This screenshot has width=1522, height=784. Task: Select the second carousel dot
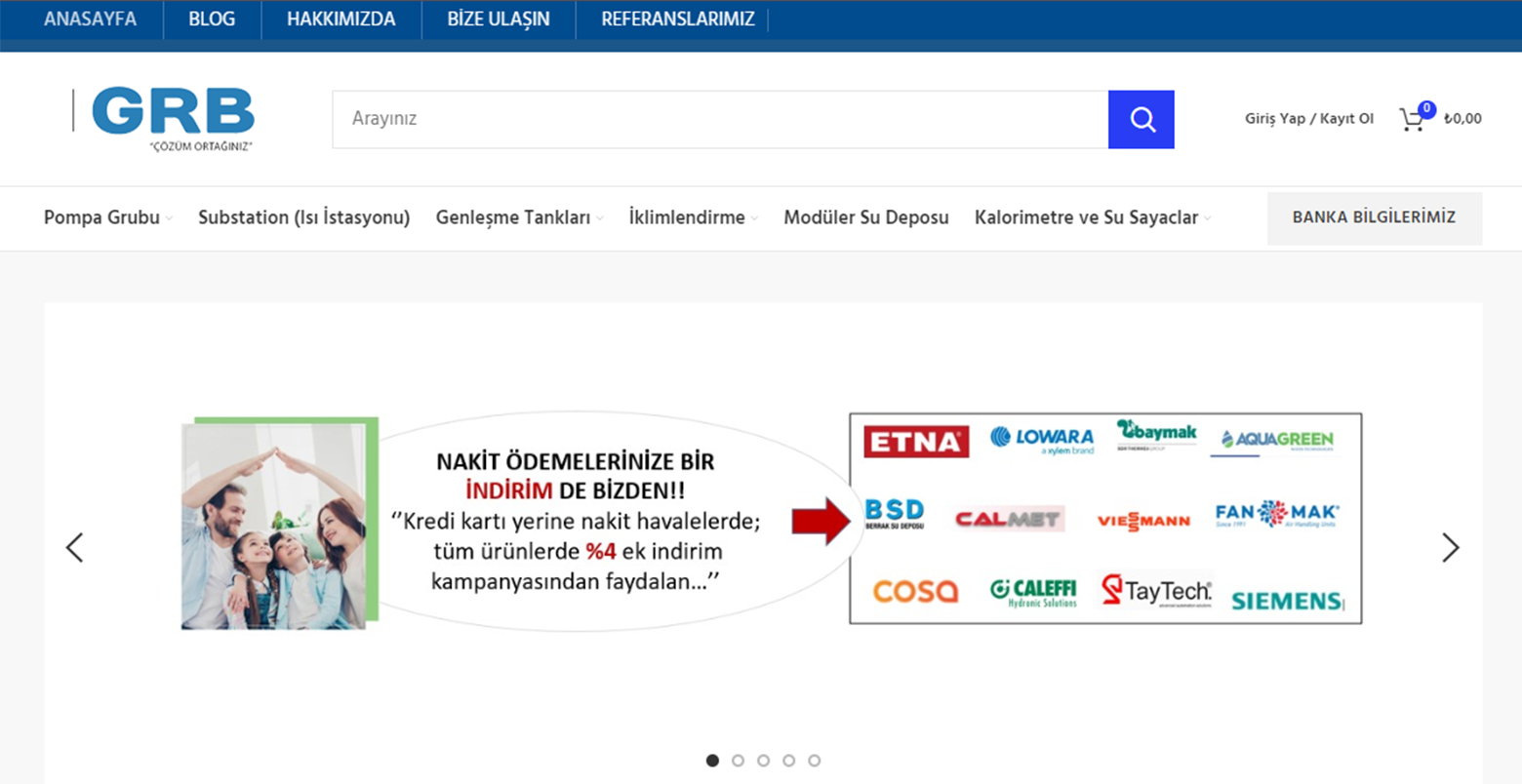(738, 761)
